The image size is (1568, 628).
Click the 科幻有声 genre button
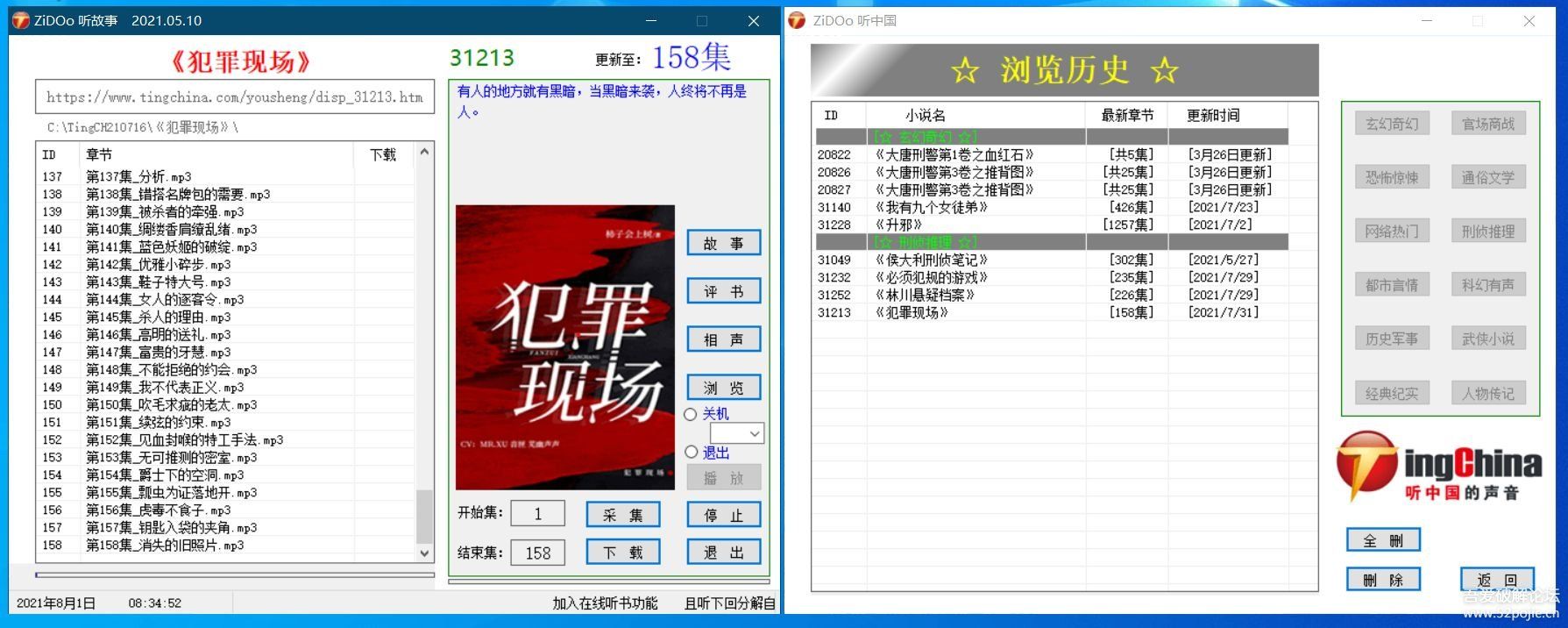[1488, 285]
